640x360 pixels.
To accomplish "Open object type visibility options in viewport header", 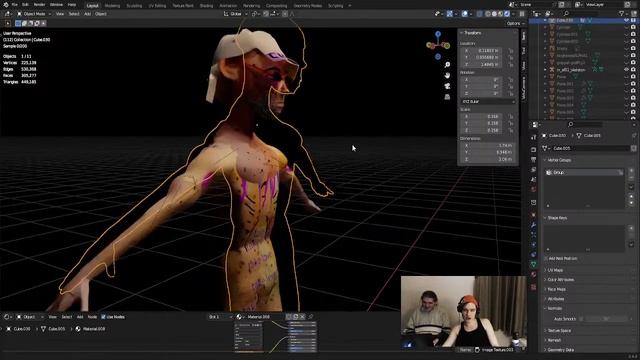I will [x=438, y=14].
